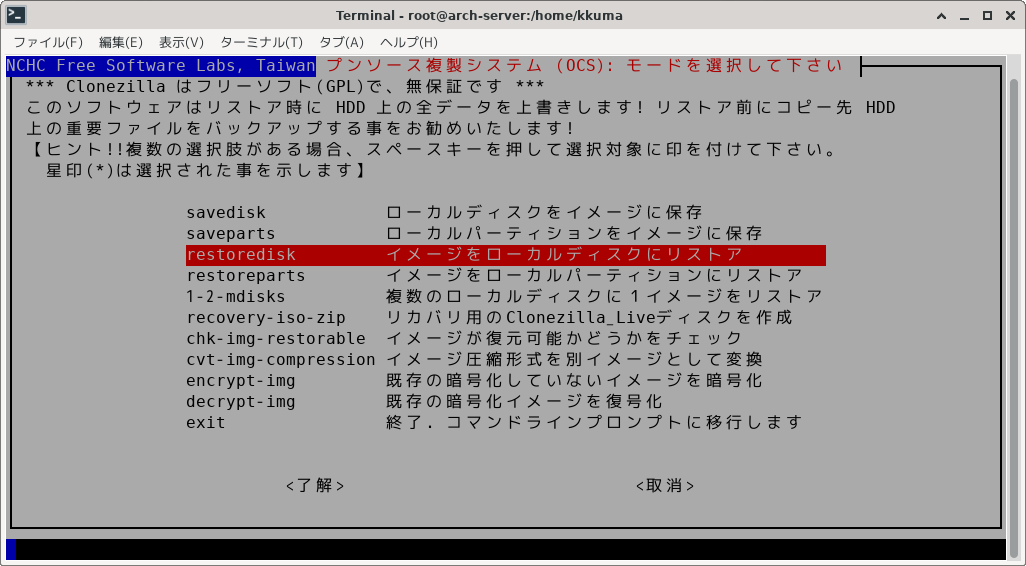Choose chk-img-restorable option
This screenshot has width=1026, height=566.
pyautogui.click(x=276, y=339)
